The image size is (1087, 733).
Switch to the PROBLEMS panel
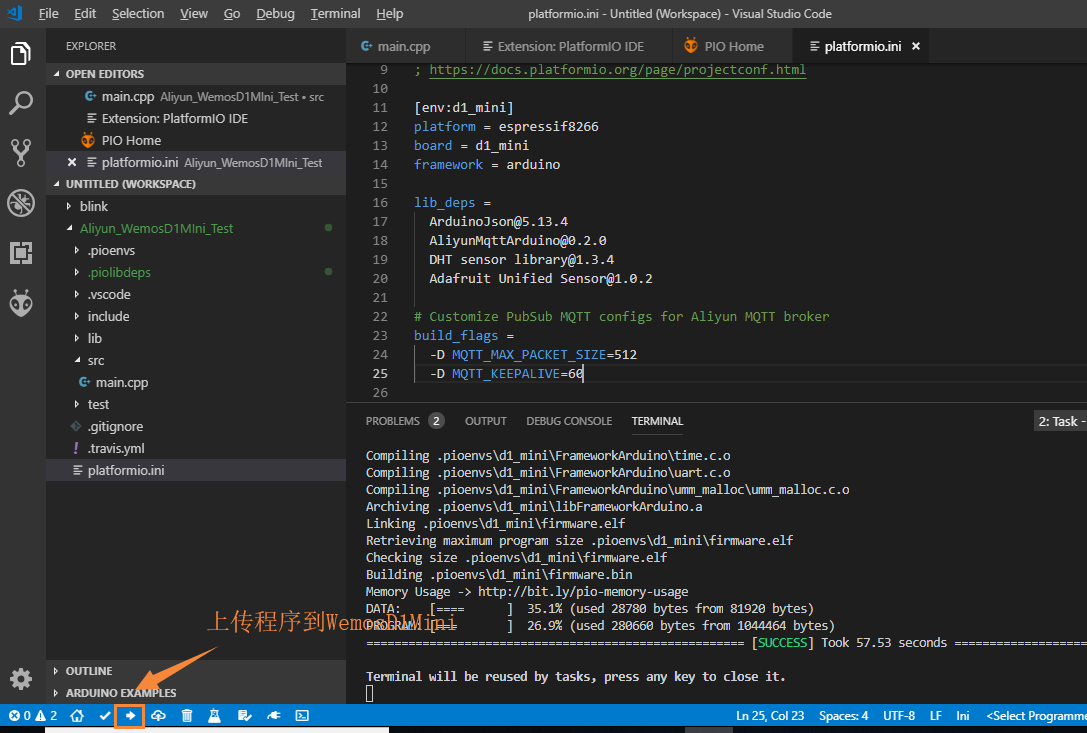click(395, 420)
